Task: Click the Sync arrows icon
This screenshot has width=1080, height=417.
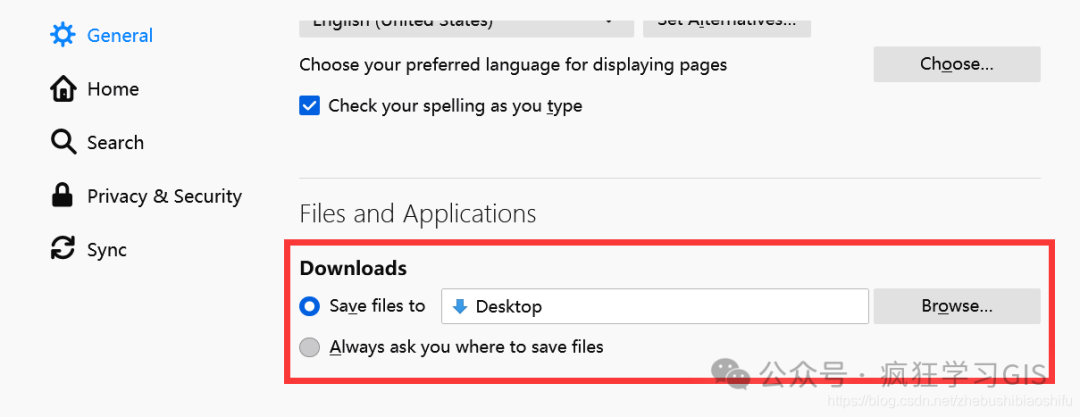Action: tap(63, 250)
